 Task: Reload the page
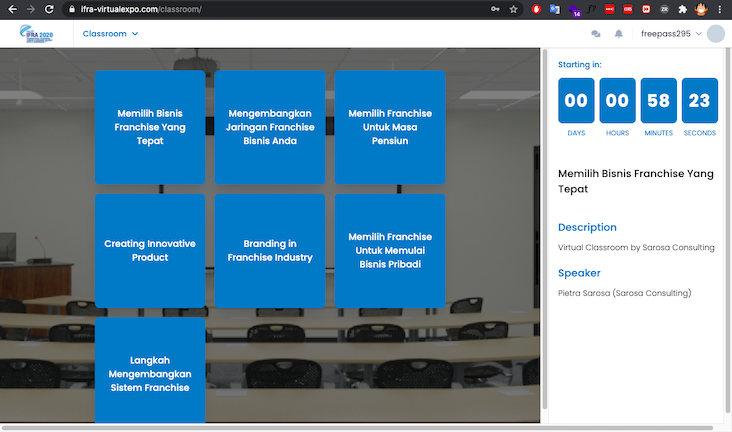point(49,9)
